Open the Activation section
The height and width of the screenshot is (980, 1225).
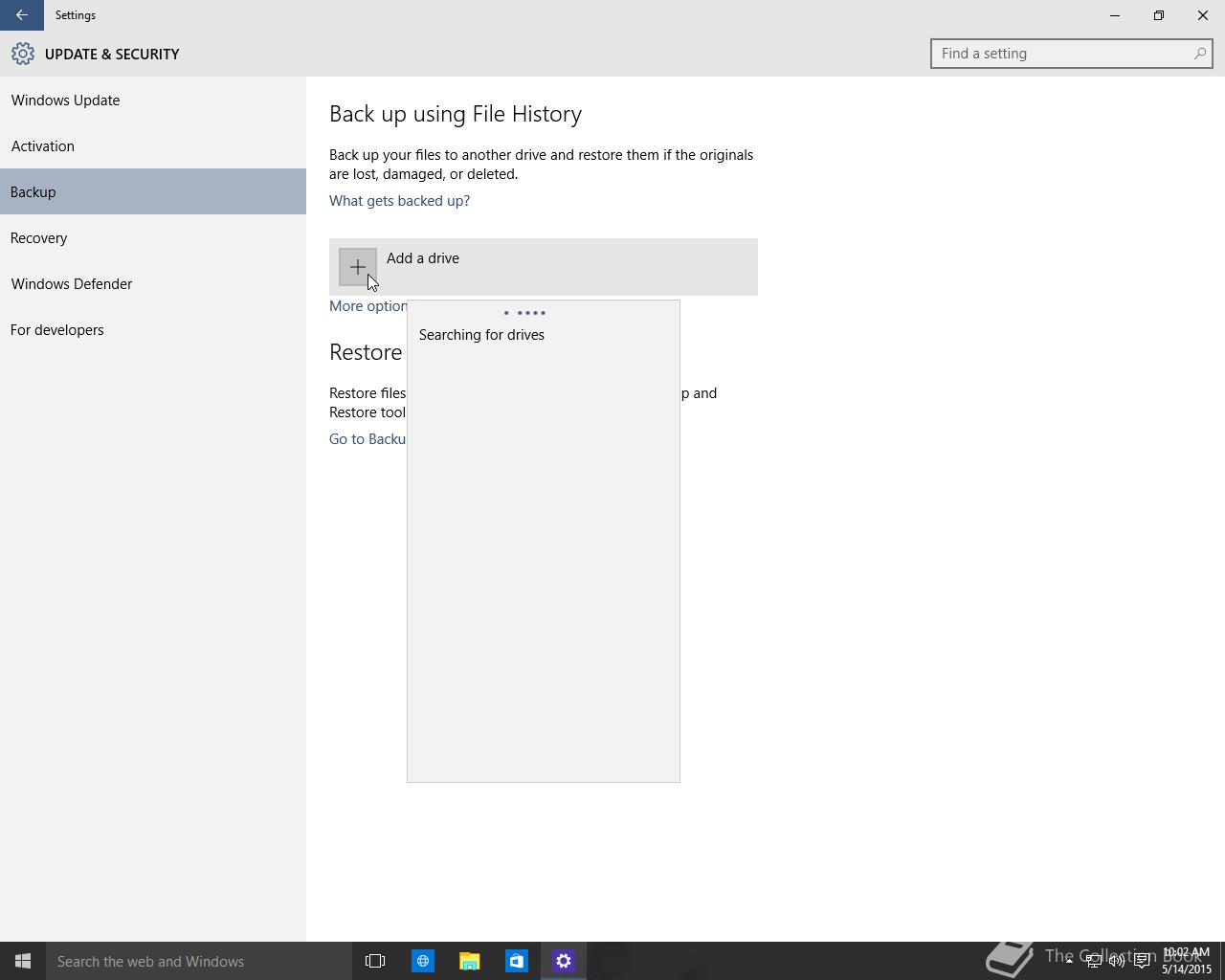[x=153, y=146]
